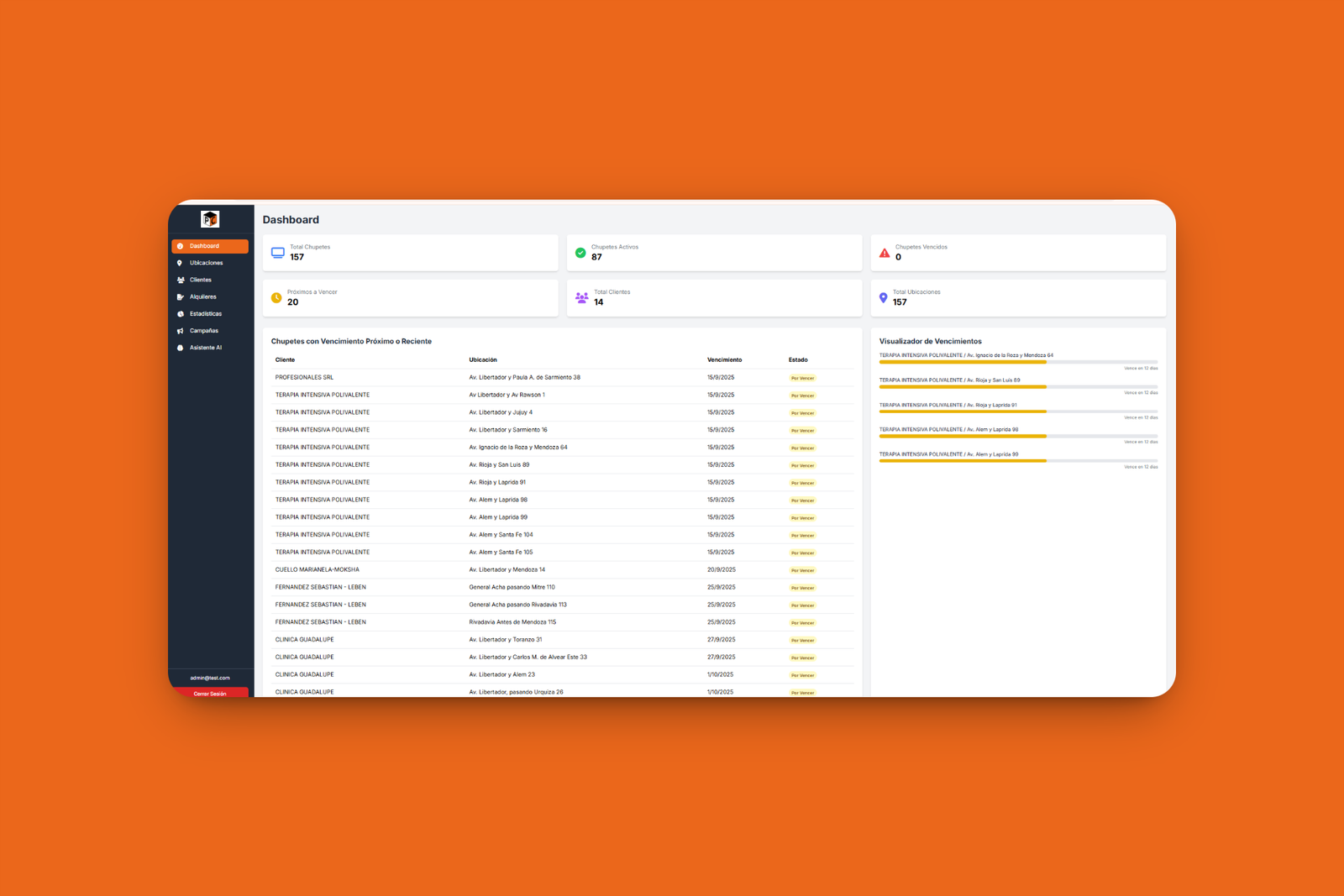Viewport: 1344px width, 896px height.
Task: Click the purple Total Clientes people icon
Action: pos(581,298)
